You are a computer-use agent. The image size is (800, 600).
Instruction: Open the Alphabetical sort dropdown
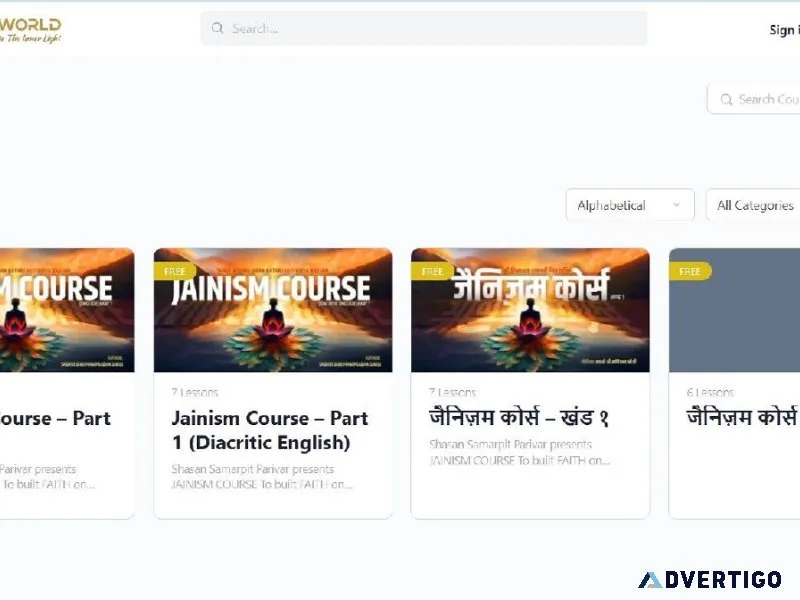(630, 205)
